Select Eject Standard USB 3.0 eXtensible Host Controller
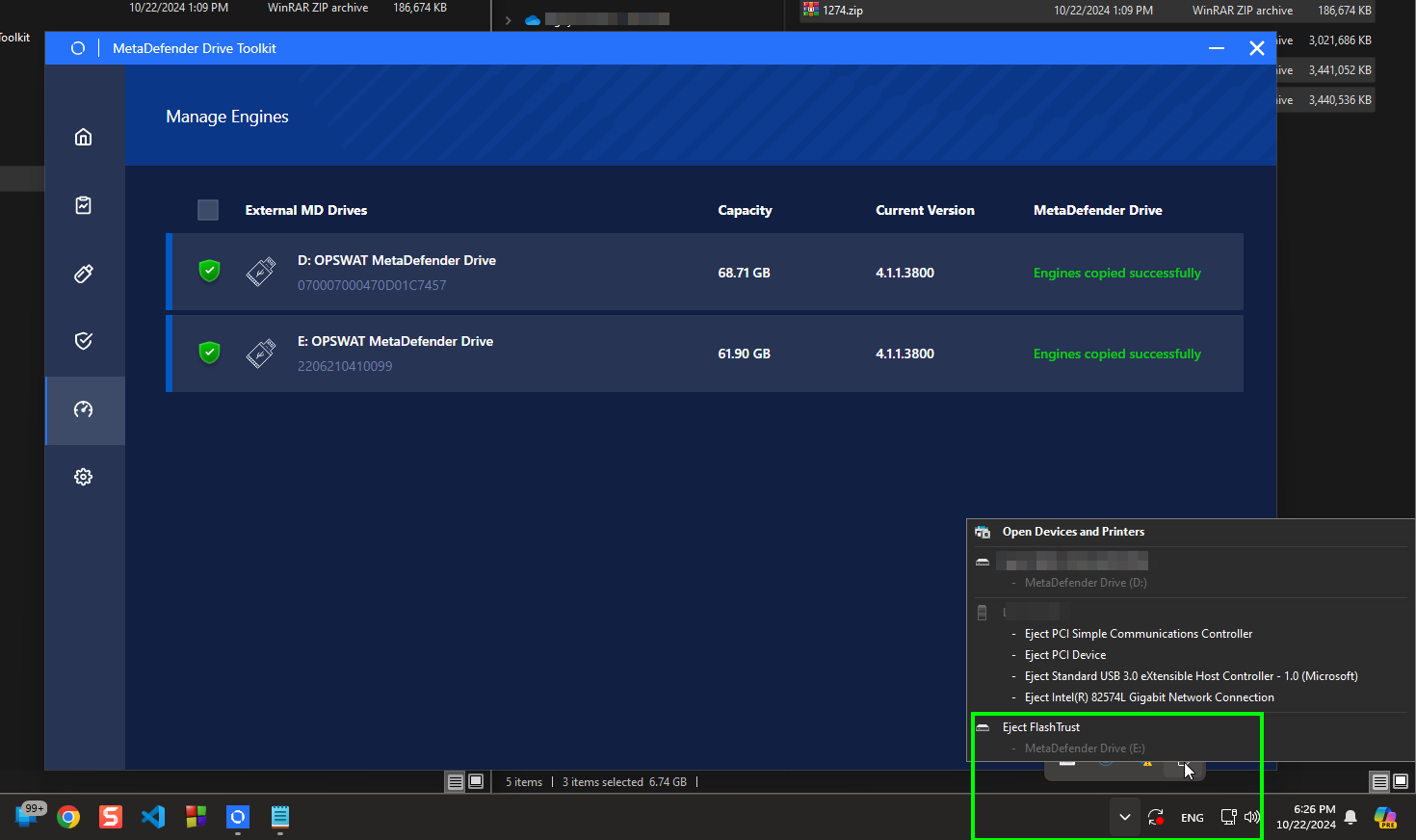 click(1192, 676)
